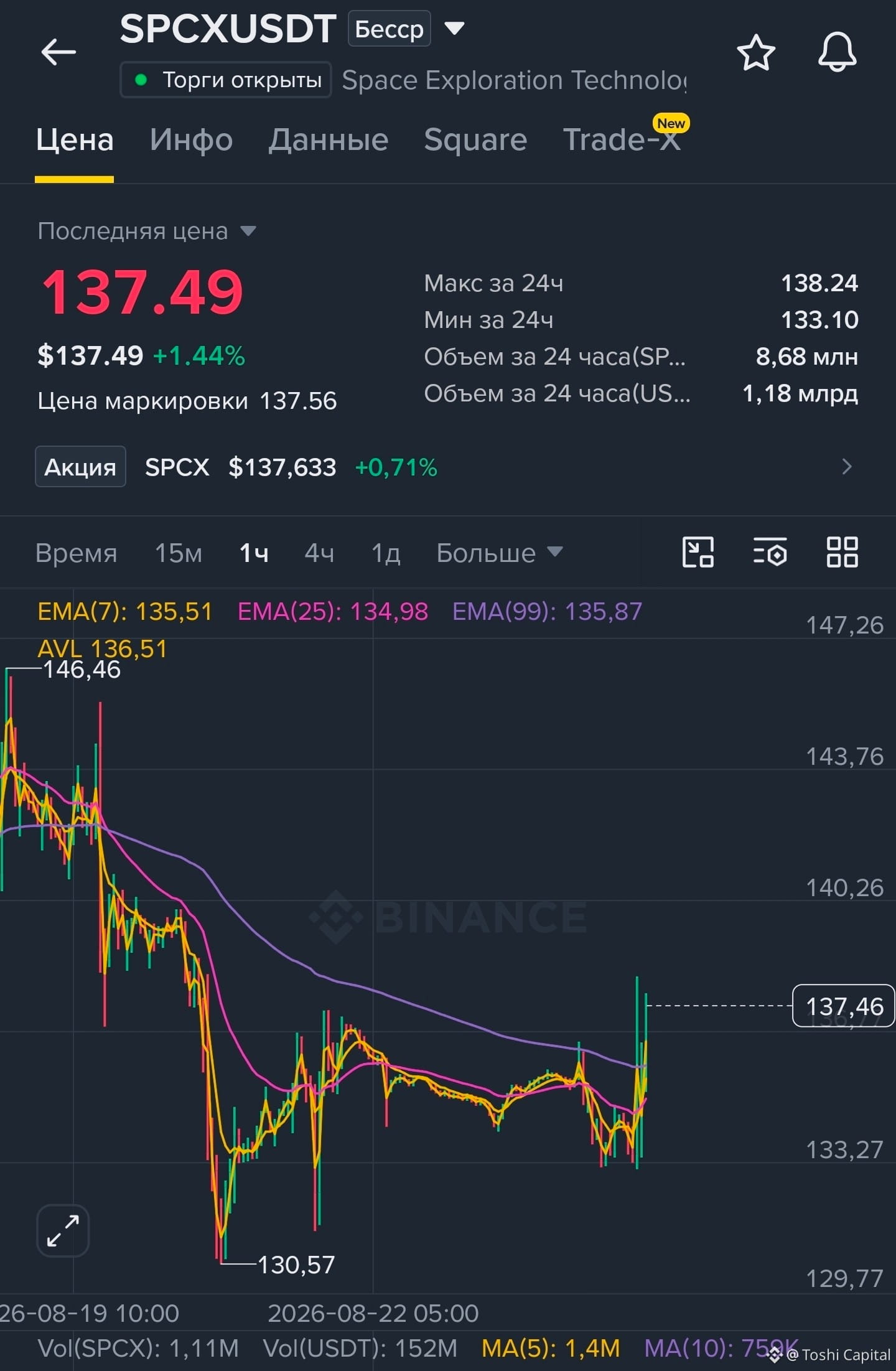
Task: Tap the +1.44% price change
Action: coord(199,356)
